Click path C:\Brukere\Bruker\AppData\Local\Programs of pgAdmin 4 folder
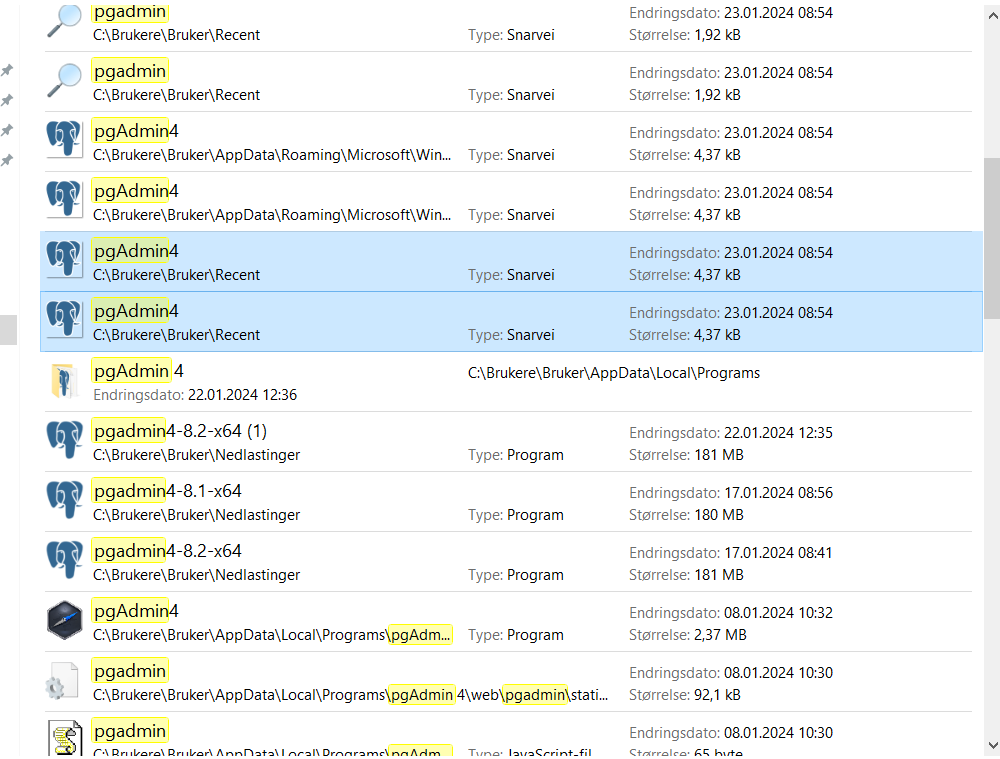This screenshot has width=1000, height=759. click(x=614, y=373)
